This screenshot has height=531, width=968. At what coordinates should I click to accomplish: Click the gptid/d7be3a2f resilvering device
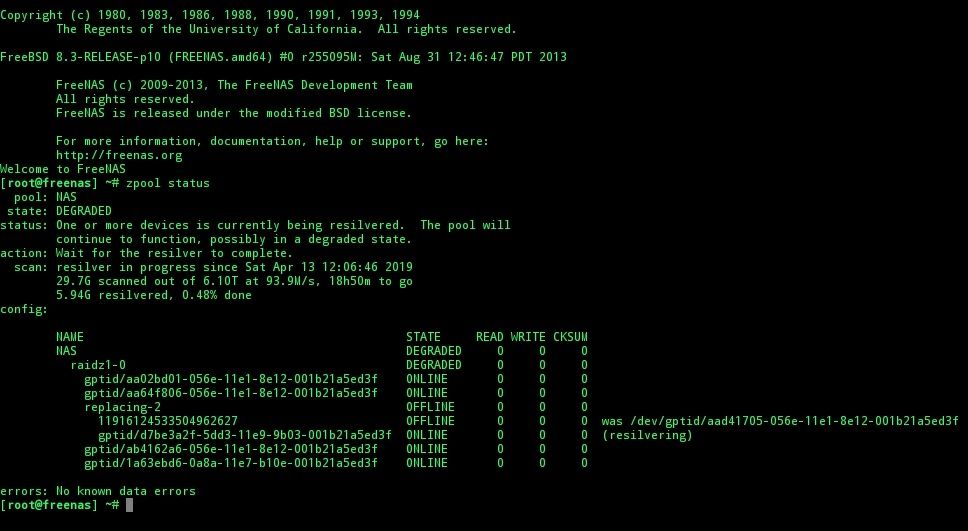click(x=244, y=435)
